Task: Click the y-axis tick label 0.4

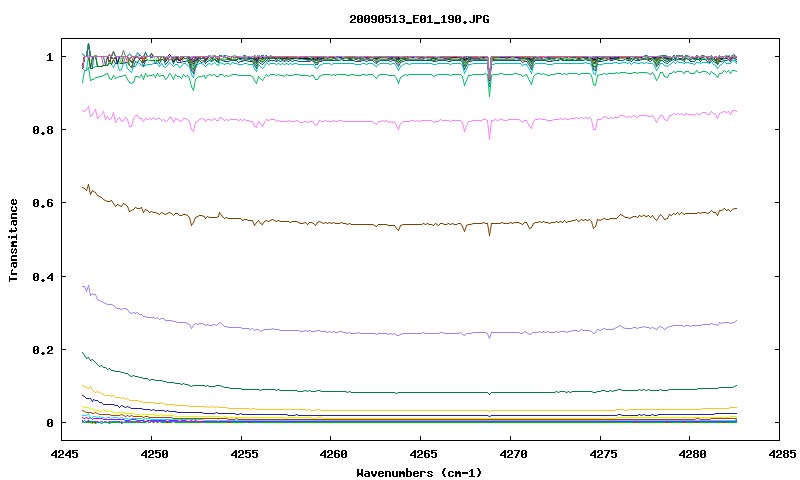Action: coord(43,276)
